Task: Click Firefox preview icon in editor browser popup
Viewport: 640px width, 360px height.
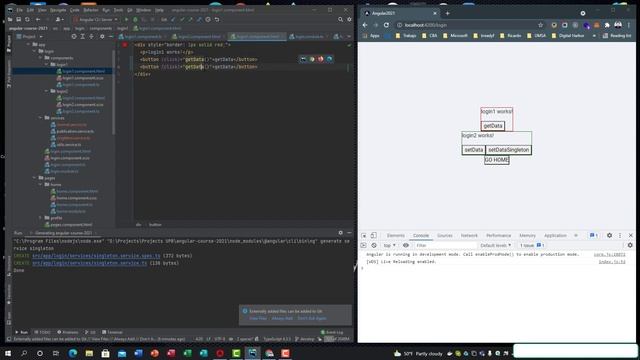Action: click(x=320, y=59)
